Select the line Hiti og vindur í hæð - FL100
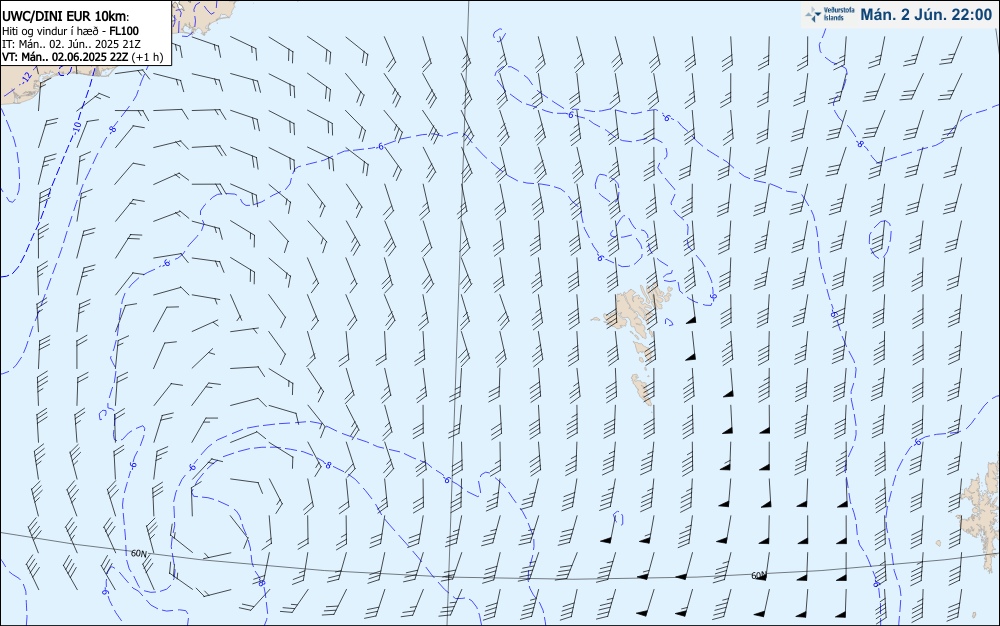Image resolution: width=1000 pixels, height=626 pixels. pyautogui.click(x=71, y=31)
